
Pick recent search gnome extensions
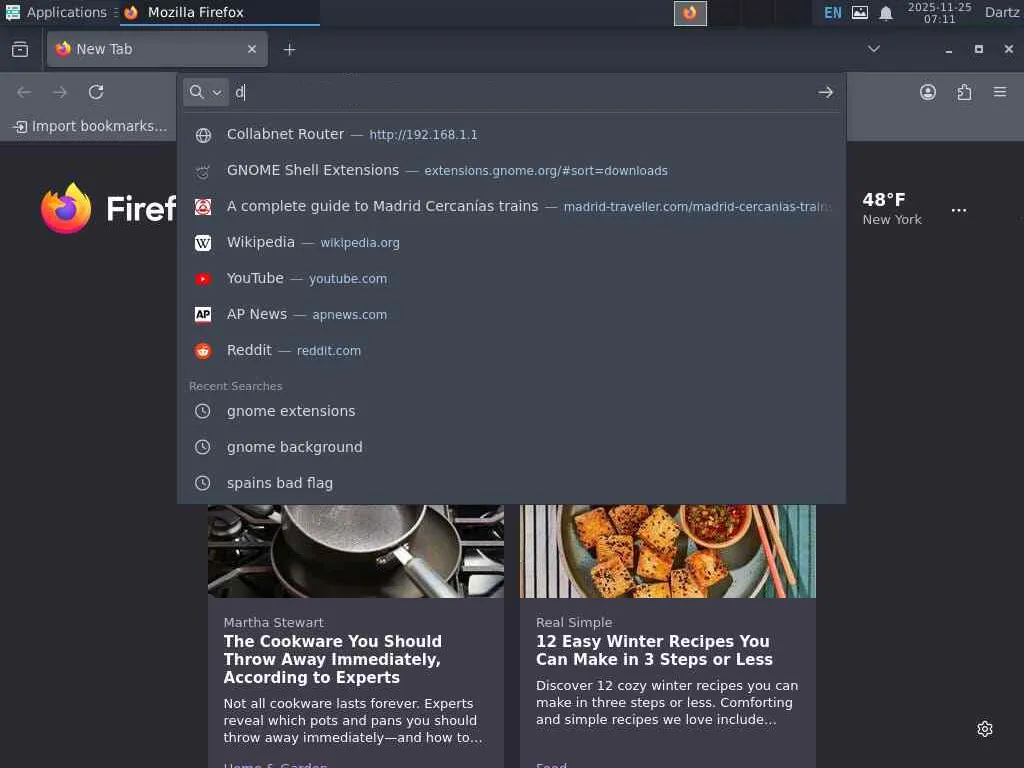511,411
